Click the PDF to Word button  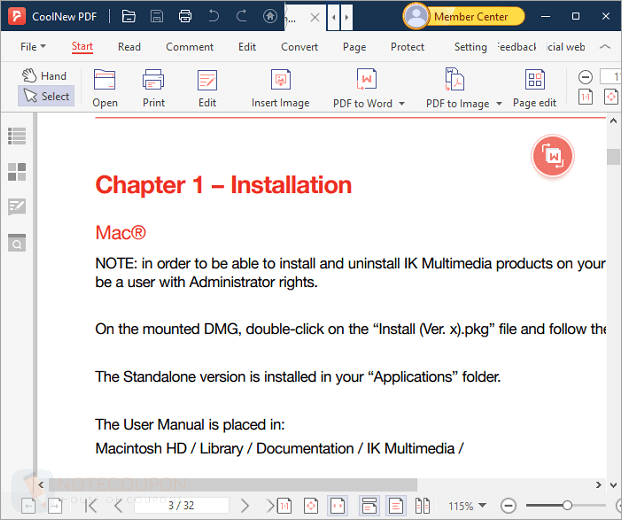coord(363,88)
